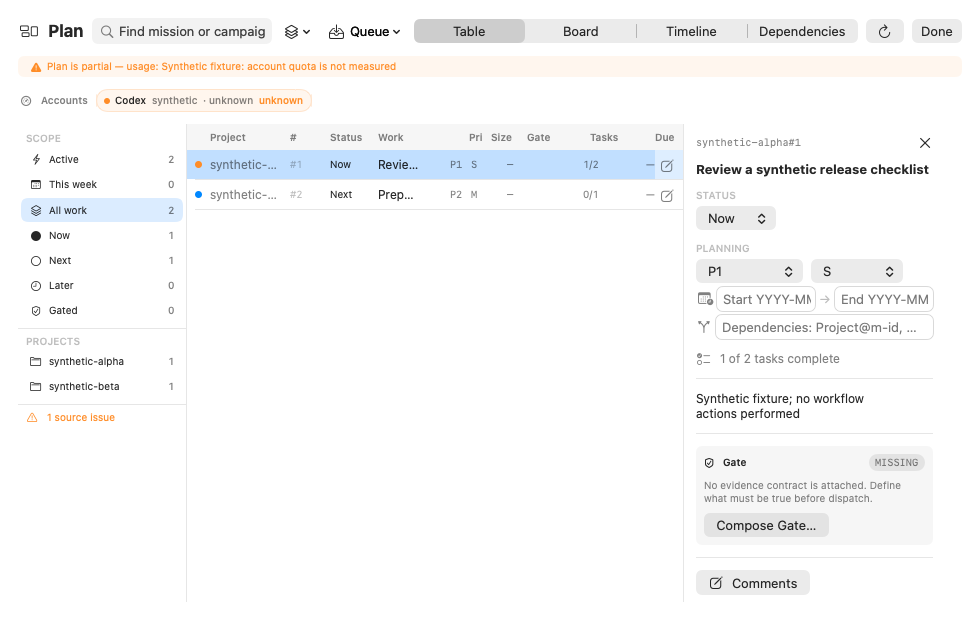Click the Dependencies input field
This screenshot has width=980, height=620.
pyautogui.click(x=824, y=328)
